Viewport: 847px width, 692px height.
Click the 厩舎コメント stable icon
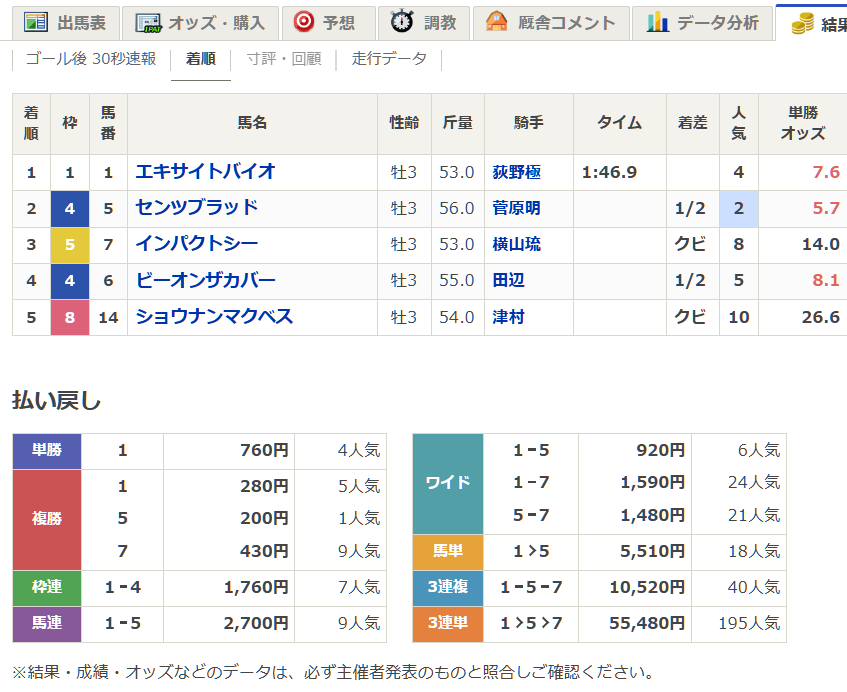click(x=496, y=22)
